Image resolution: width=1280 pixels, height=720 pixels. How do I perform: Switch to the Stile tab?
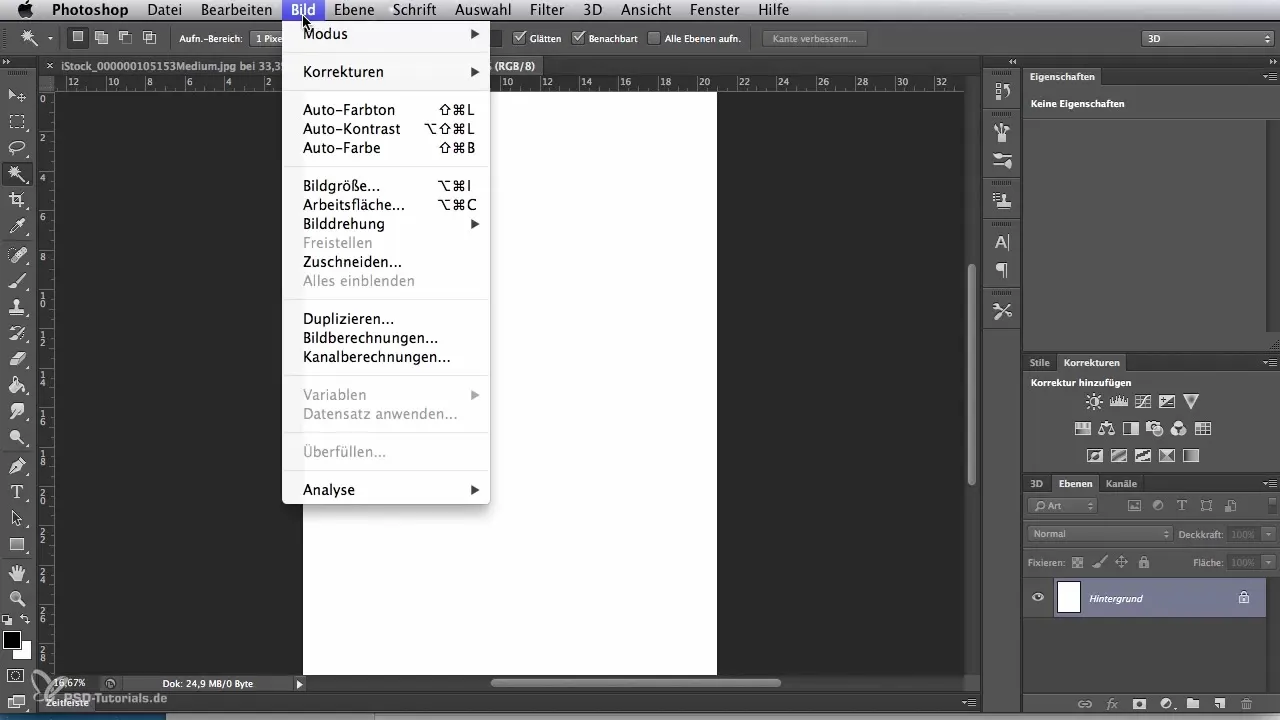(1040, 363)
